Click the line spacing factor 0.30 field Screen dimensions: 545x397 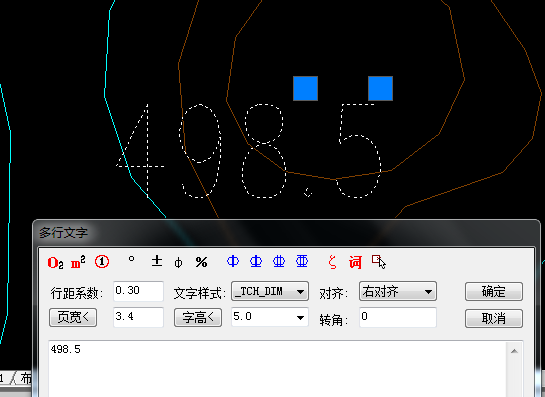[138, 291]
